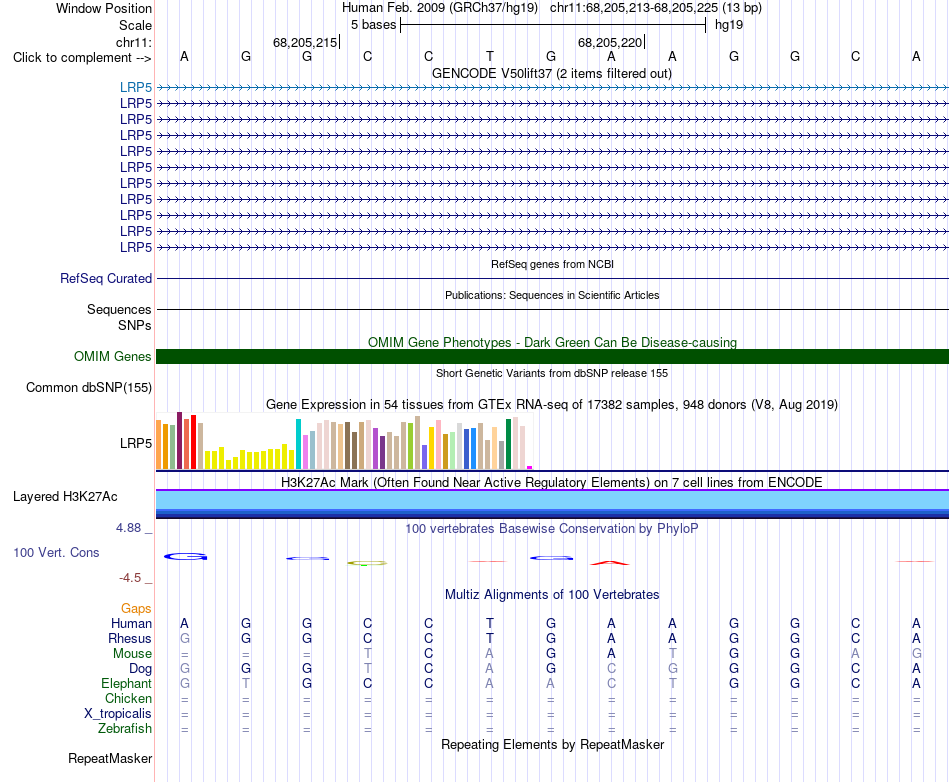Click the GENCODE V50lift37 track title
Image resolution: width=950 pixels, height=782 pixels.
[x=551, y=73]
